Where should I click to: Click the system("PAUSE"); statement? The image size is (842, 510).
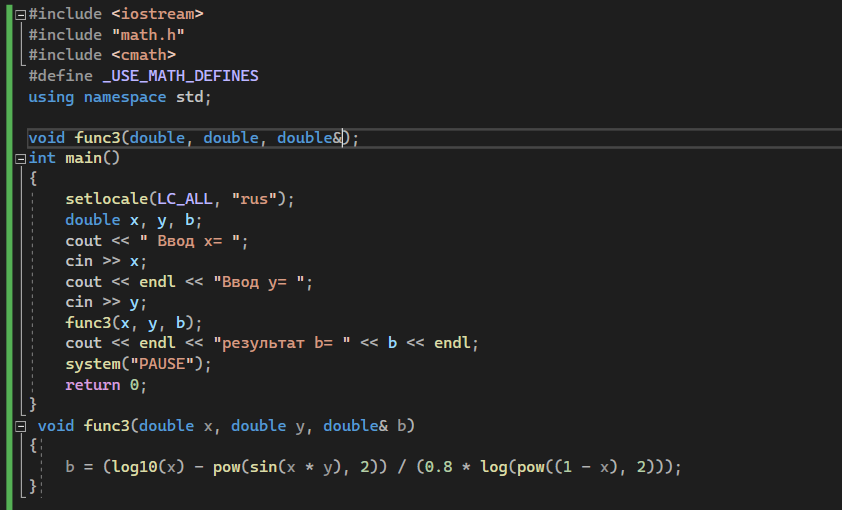coord(139,364)
